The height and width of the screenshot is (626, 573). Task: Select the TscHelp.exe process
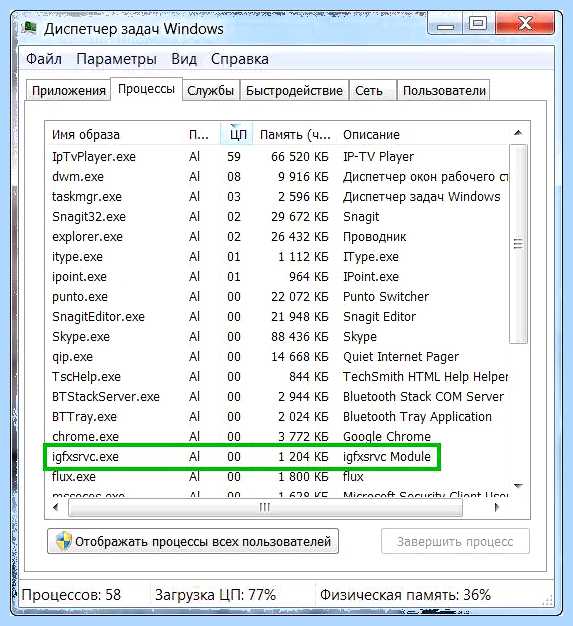click(278, 376)
